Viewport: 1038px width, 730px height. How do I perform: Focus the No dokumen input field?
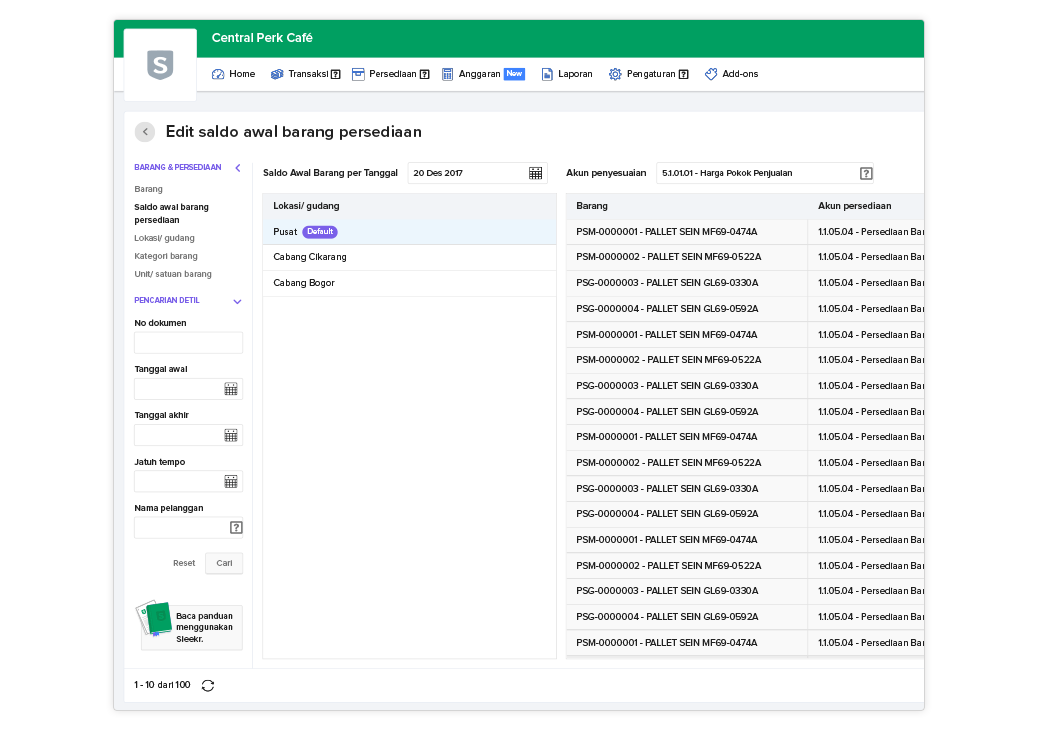coord(189,343)
